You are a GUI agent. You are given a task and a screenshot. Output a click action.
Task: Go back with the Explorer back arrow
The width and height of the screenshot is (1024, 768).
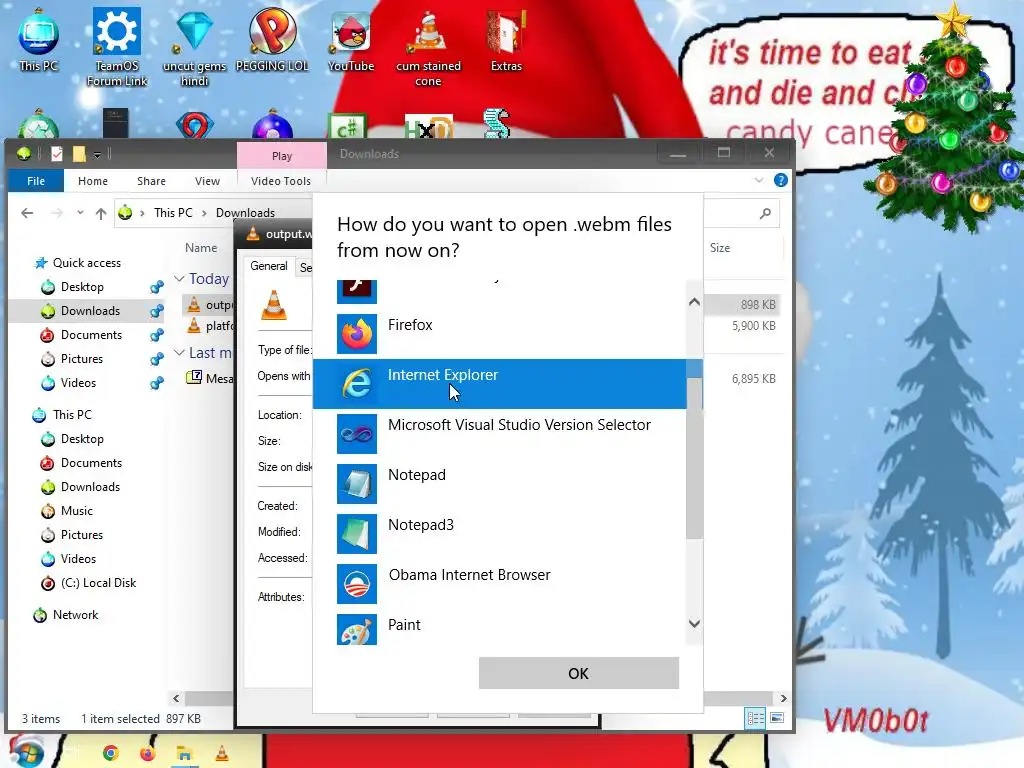point(27,213)
